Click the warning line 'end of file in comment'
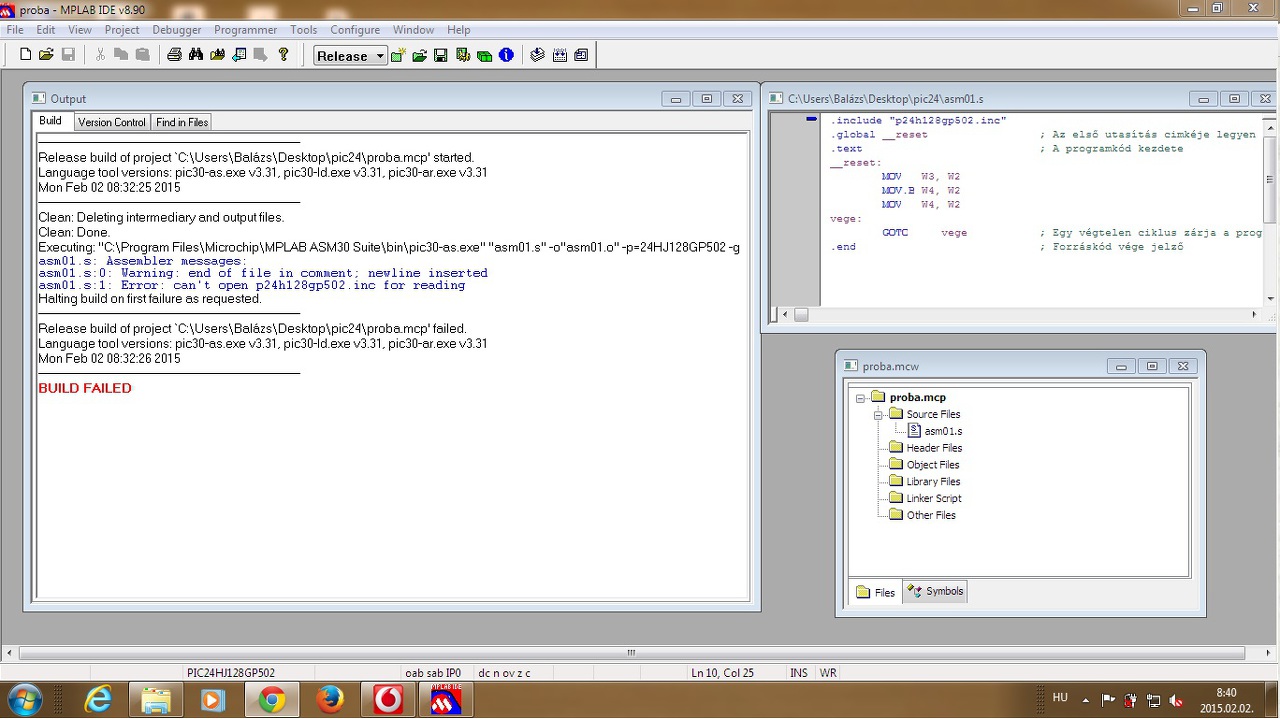This screenshot has height=719, width=1280. click(x=263, y=273)
